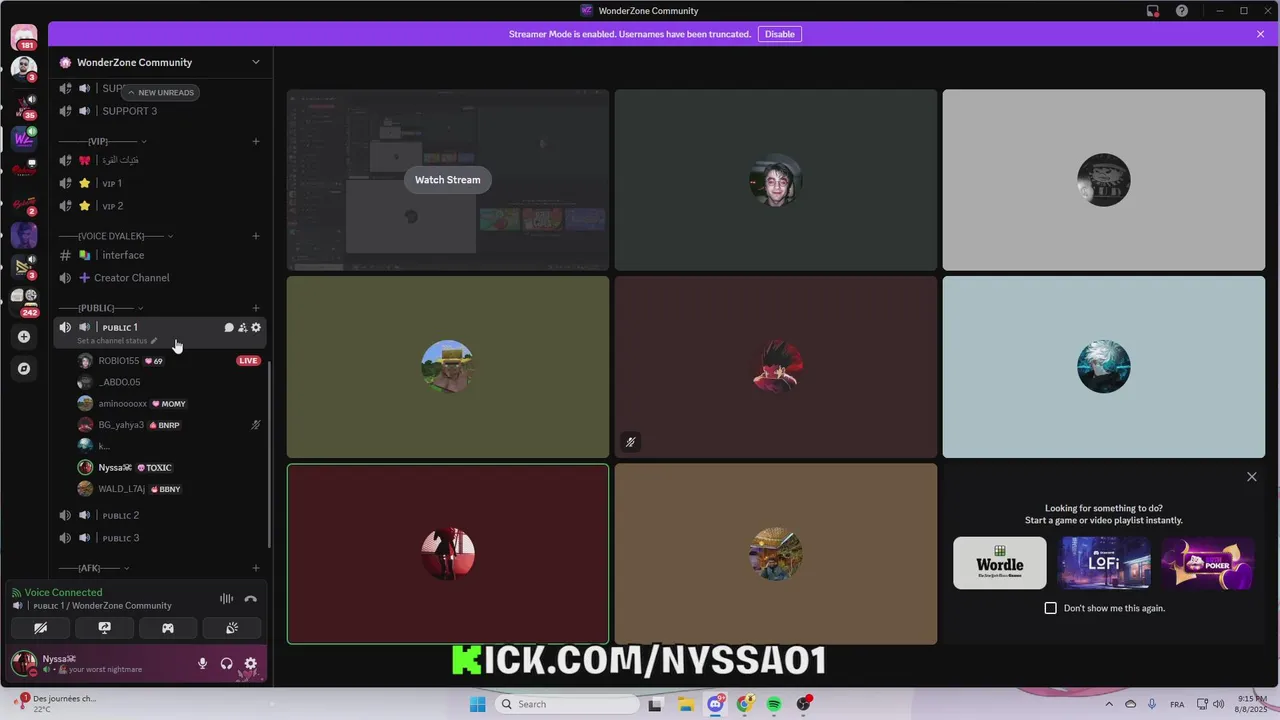Image resolution: width=1280 pixels, height=720 pixels.
Task: Join Creator Channel voice channel
Action: [160, 278]
